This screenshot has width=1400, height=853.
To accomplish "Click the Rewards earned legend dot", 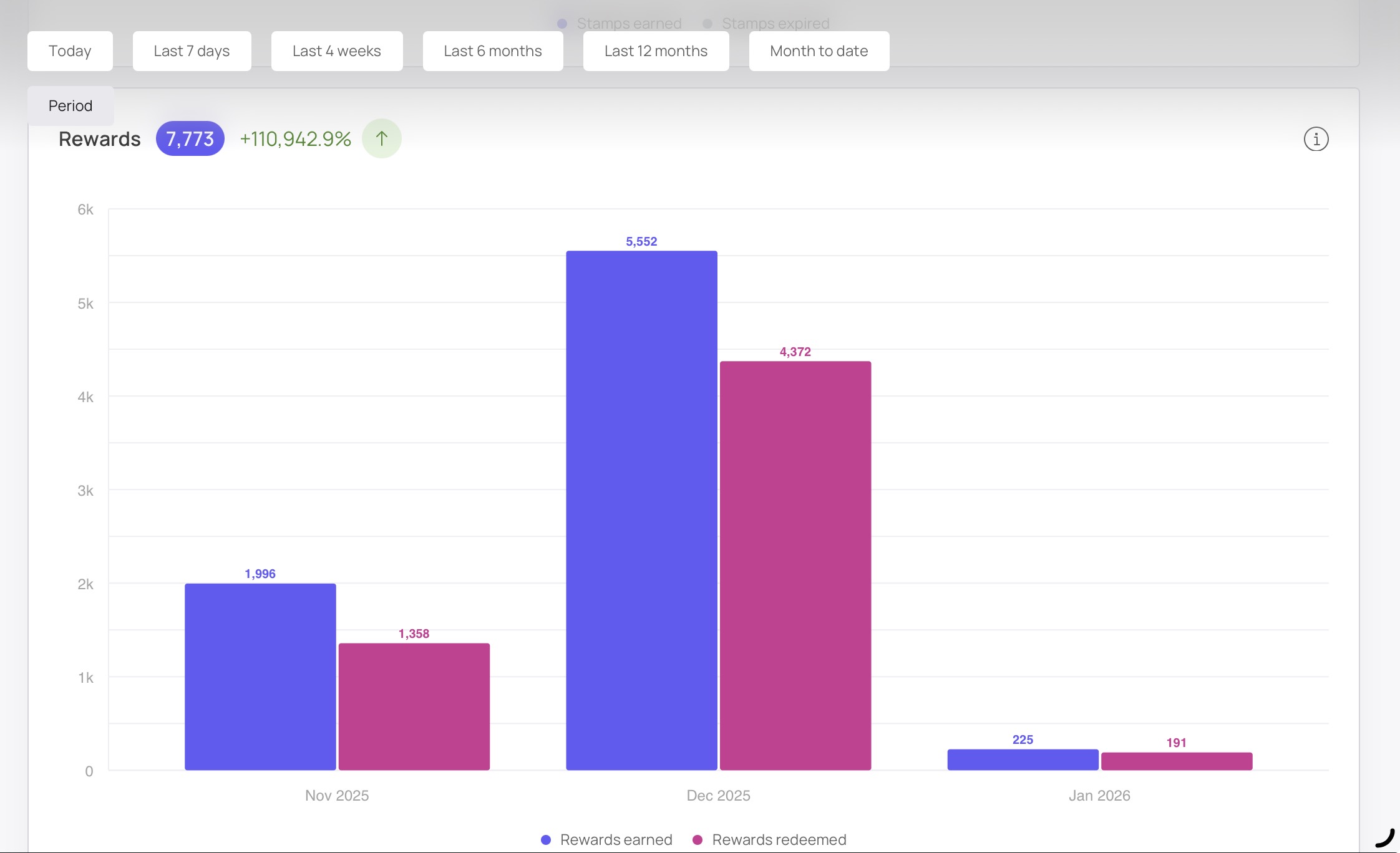I will coord(546,840).
